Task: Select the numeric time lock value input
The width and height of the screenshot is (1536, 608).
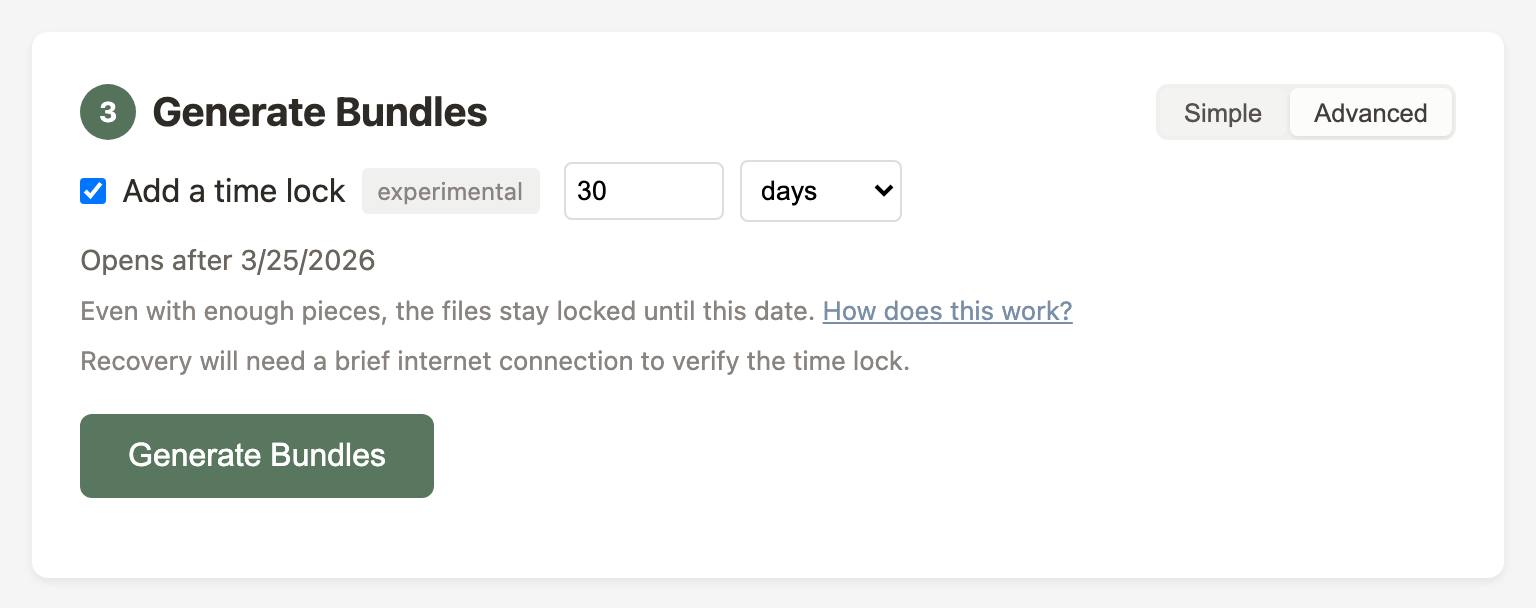Action: click(643, 191)
